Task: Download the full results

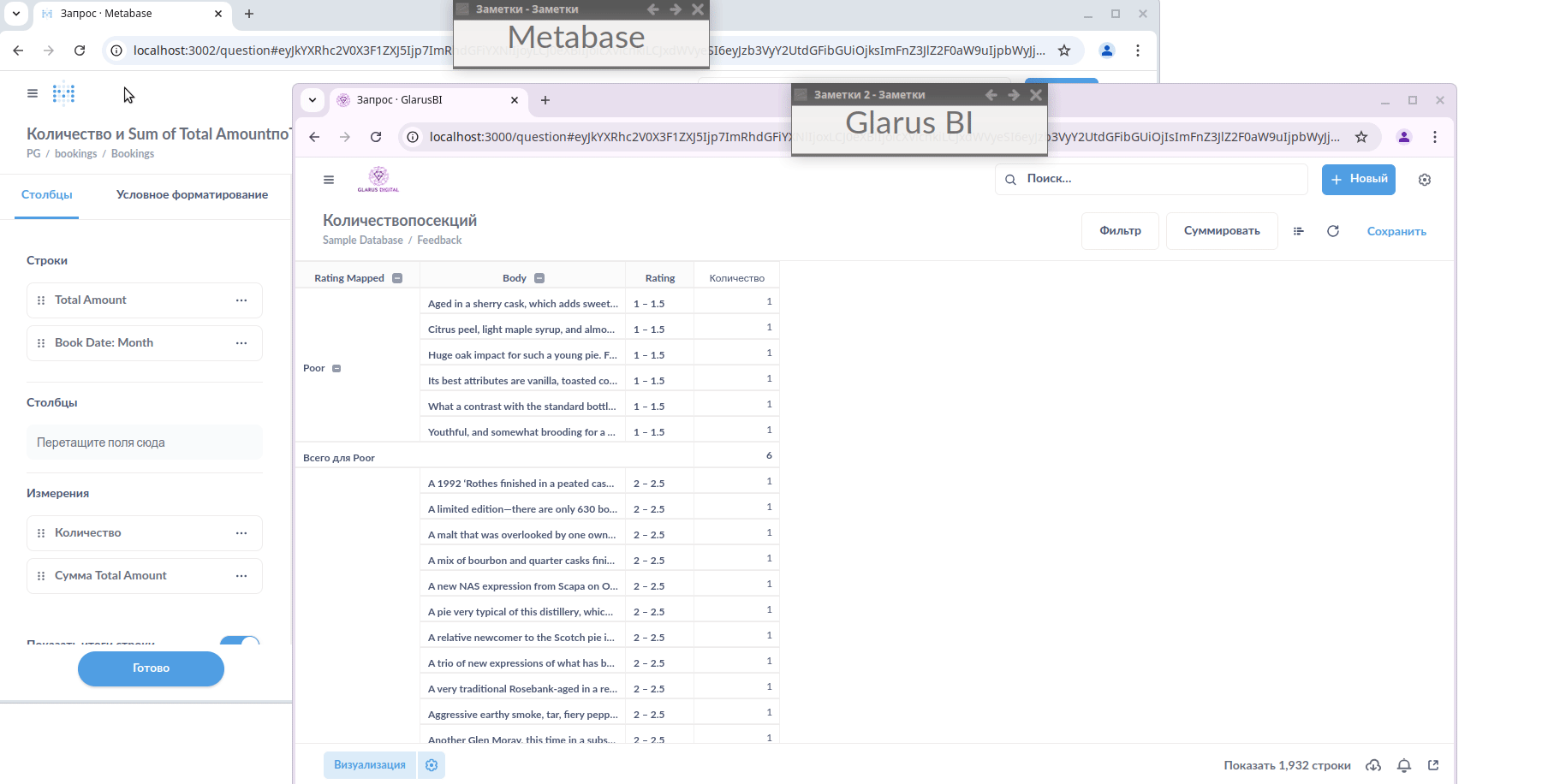Action: (1373, 765)
